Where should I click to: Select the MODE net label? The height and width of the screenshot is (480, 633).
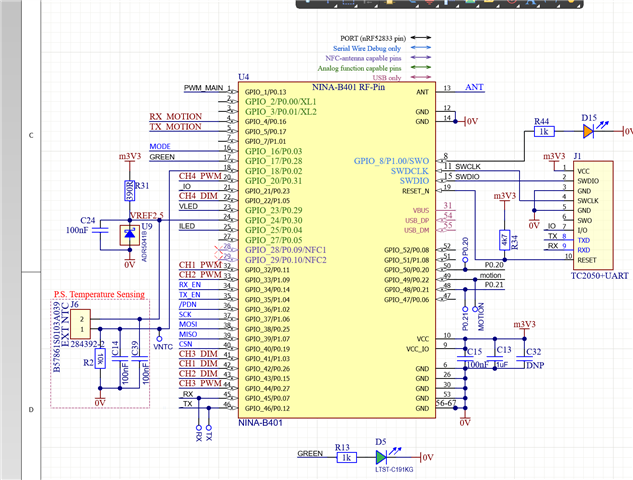coord(160,147)
